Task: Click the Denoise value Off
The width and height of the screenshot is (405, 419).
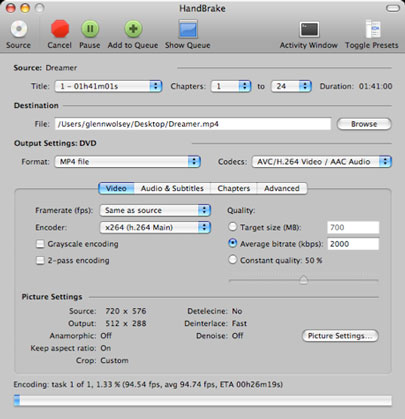Action: click(237, 336)
